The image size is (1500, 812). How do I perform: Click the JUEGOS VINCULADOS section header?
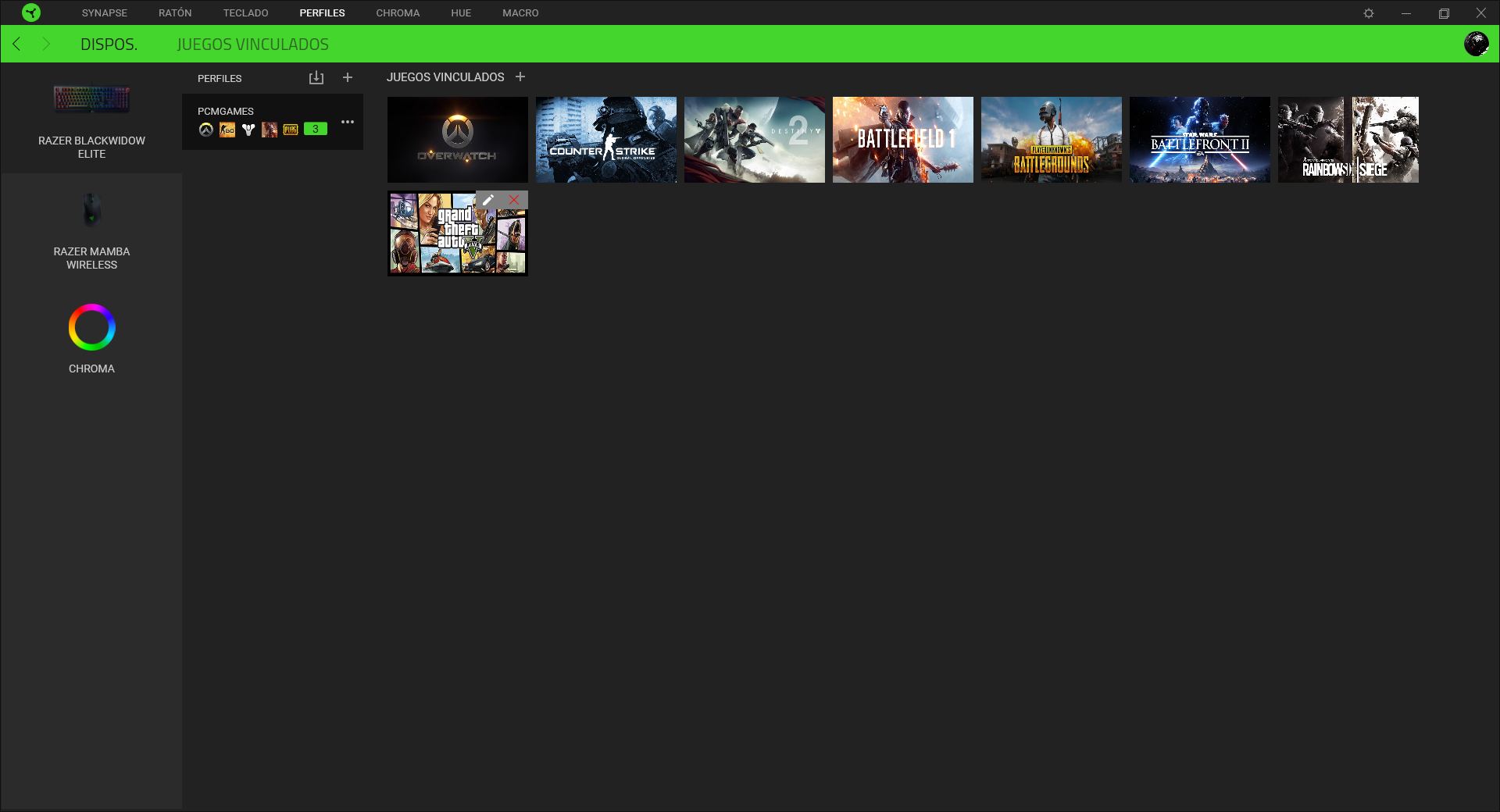point(445,77)
